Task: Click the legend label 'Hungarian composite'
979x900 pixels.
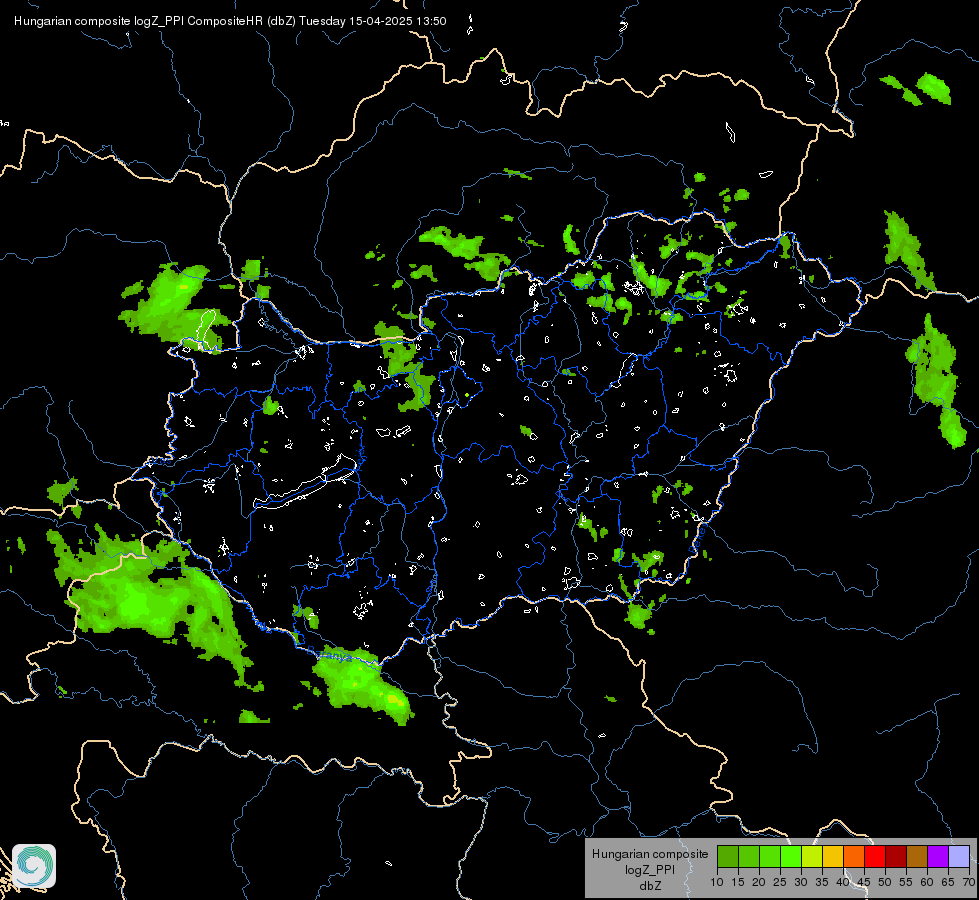Action: click(x=650, y=854)
